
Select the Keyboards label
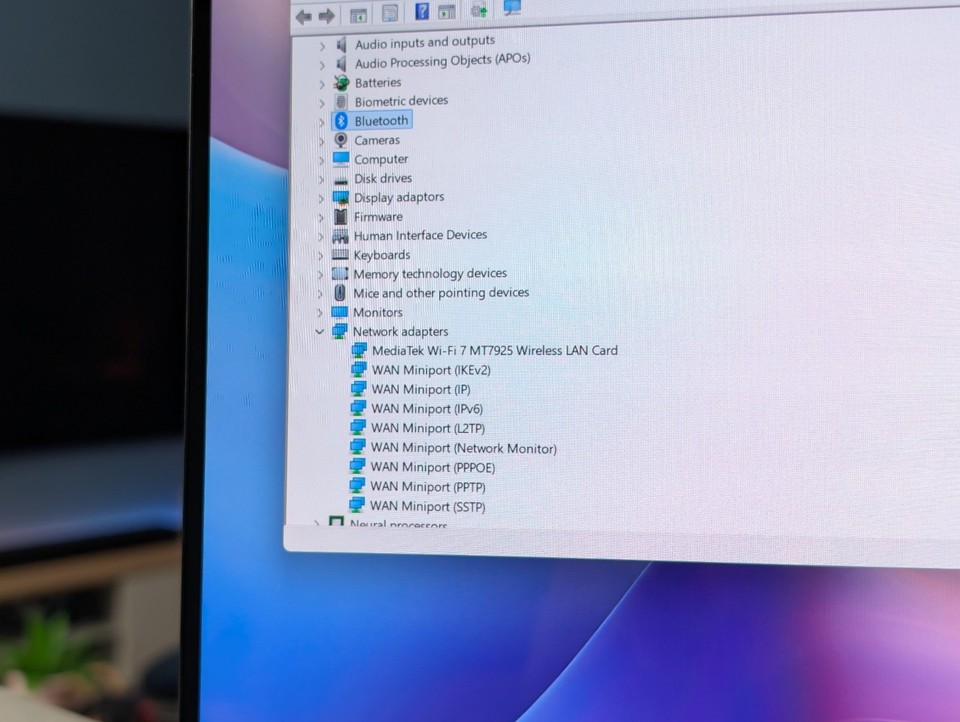(x=381, y=255)
